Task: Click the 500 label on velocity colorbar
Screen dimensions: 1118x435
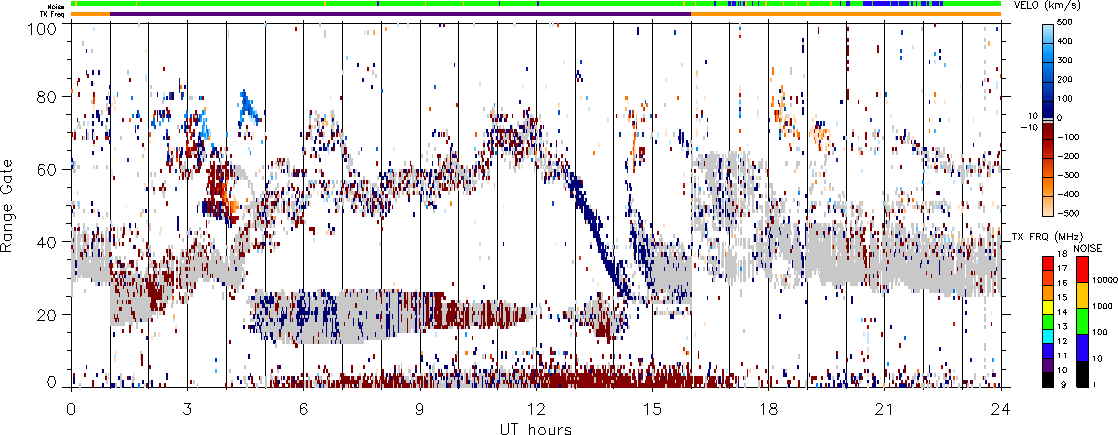Action: (1063, 22)
